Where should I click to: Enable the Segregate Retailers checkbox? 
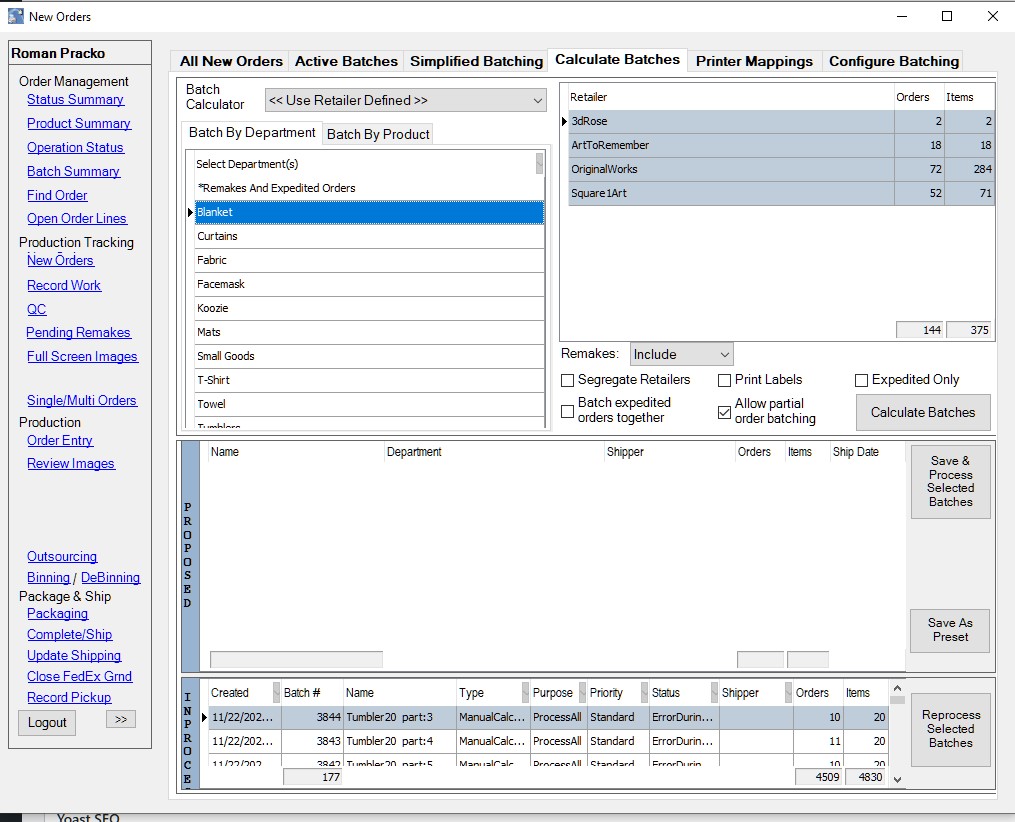click(x=568, y=380)
